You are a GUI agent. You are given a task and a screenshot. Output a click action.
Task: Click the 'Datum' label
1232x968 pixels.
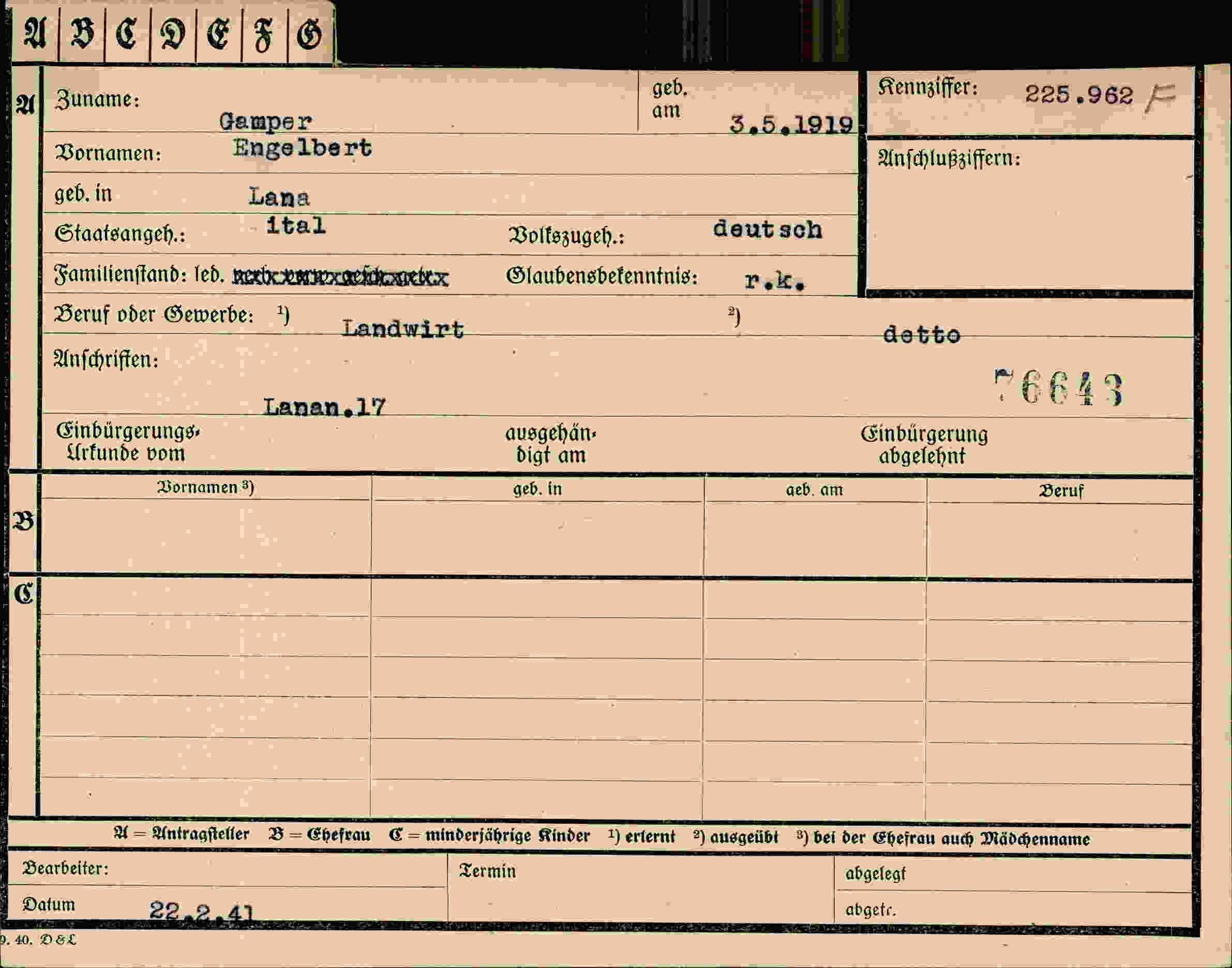pos(49,904)
